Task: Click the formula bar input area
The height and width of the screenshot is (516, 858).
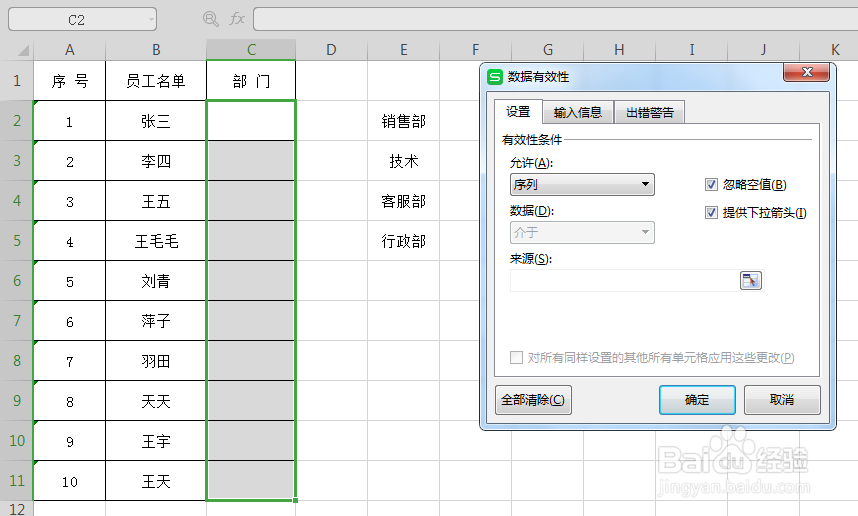Action: (555, 19)
